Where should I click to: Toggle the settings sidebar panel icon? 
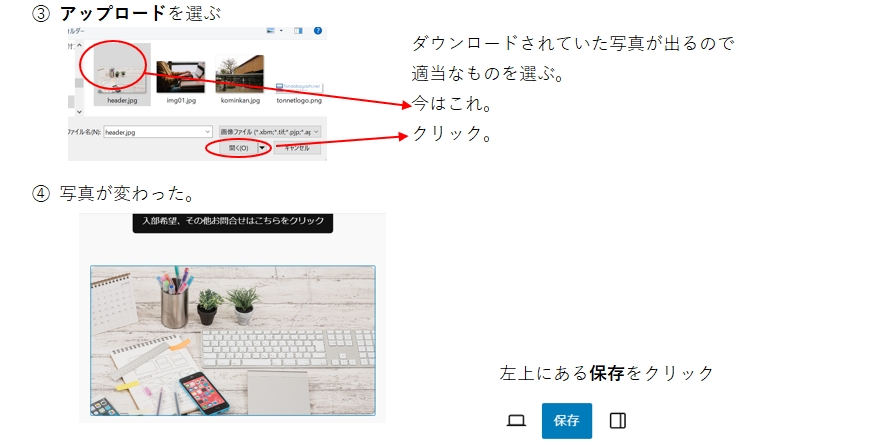click(x=617, y=421)
